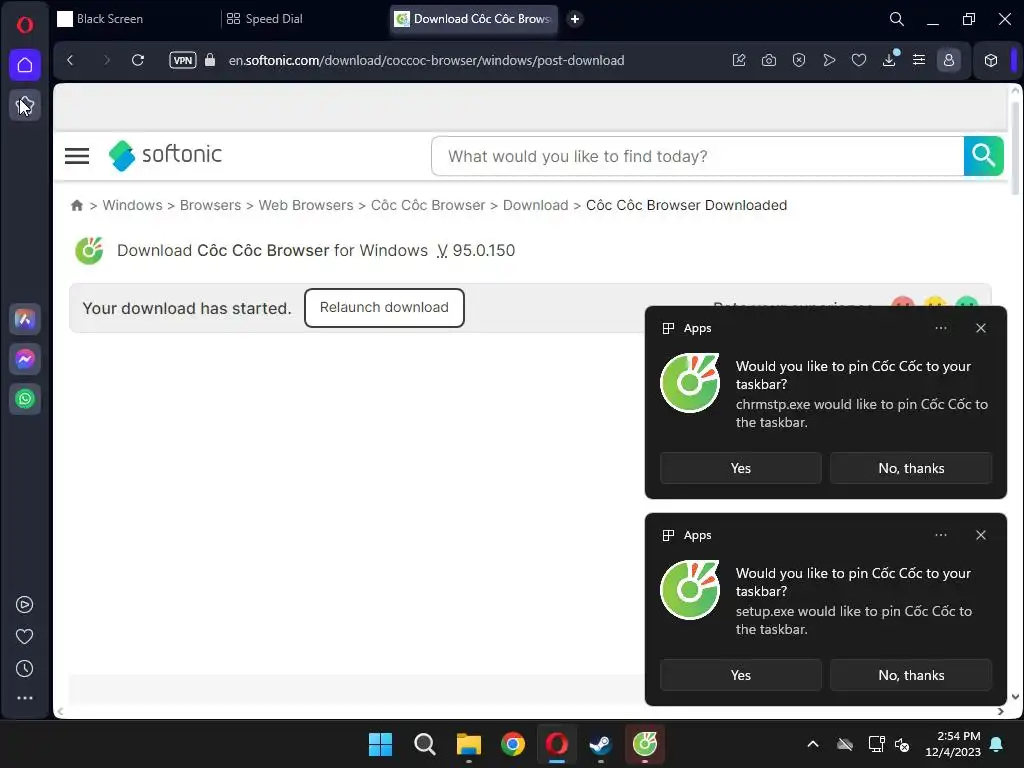This screenshot has width=1024, height=768.
Task: Open chrmstp.exe notification options menu
Action: point(941,328)
